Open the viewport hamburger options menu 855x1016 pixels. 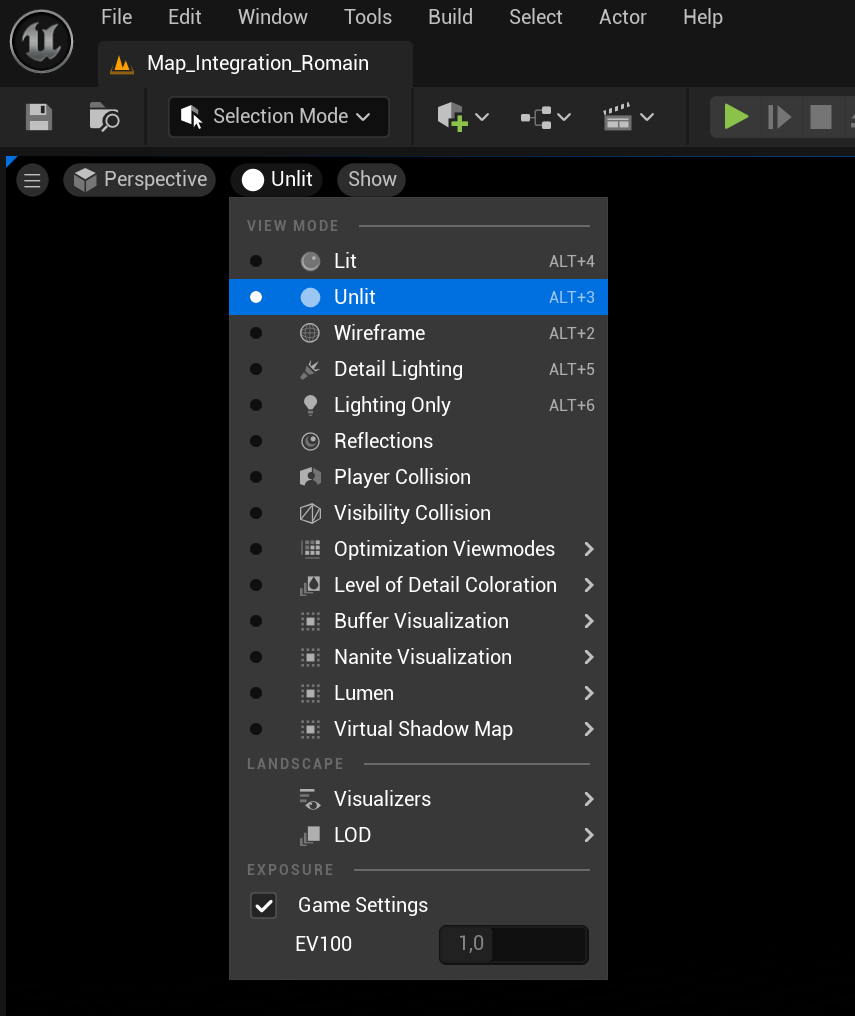32,179
